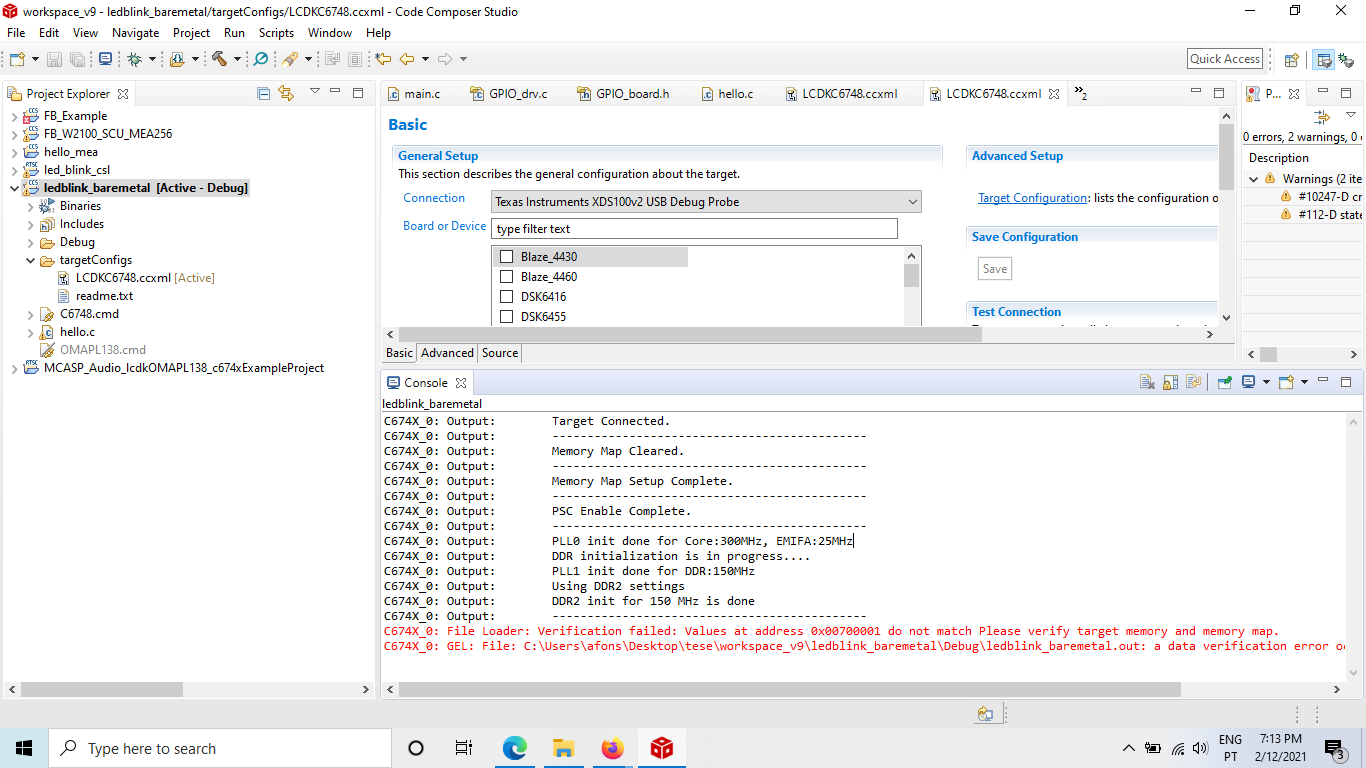1366x768 pixels.
Task: Click the Open Perspective icon
Action: coord(1291,59)
